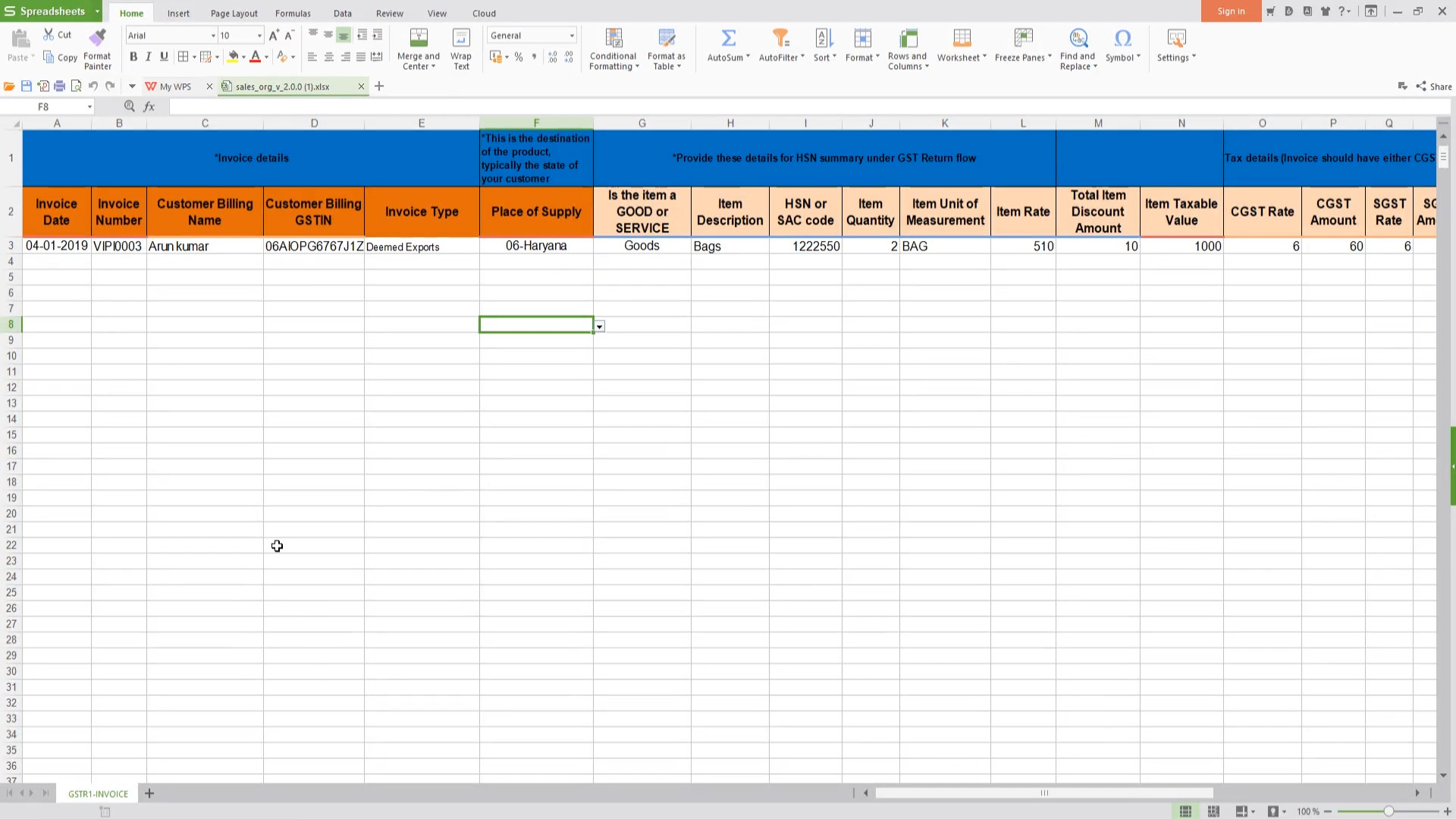
Task: Click the Settings wrench icon
Action: click(x=1176, y=38)
